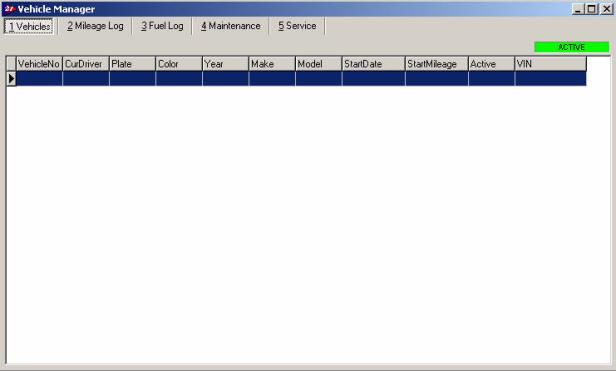Viewport: 616px width, 371px height.
Task: Click the empty Year cell in first row
Action: click(x=225, y=79)
